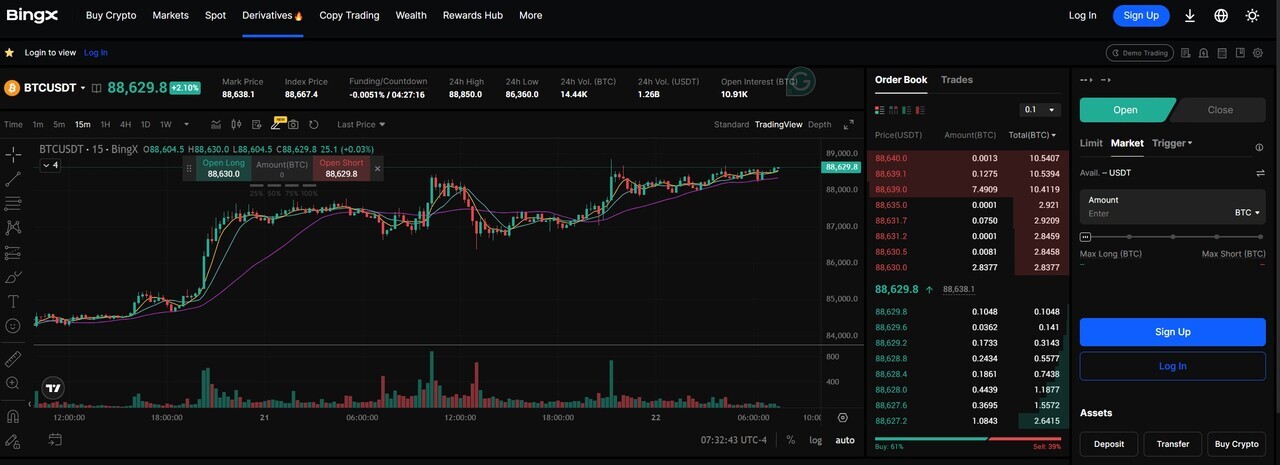Image resolution: width=1280 pixels, height=465 pixels.
Task: Select the 4H timeframe
Action: pyautogui.click(x=125, y=125)
